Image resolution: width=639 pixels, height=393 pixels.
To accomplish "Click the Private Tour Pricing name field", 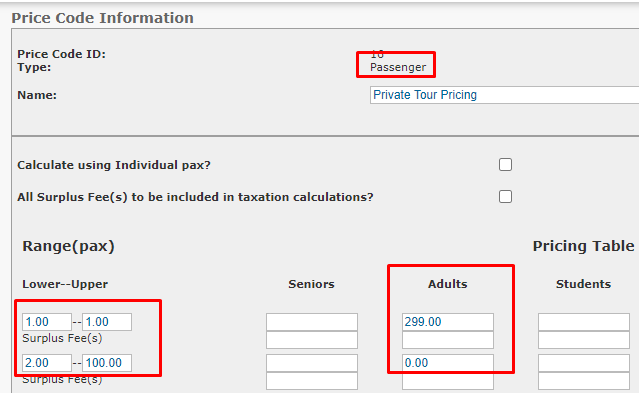I will coord(505,95).
